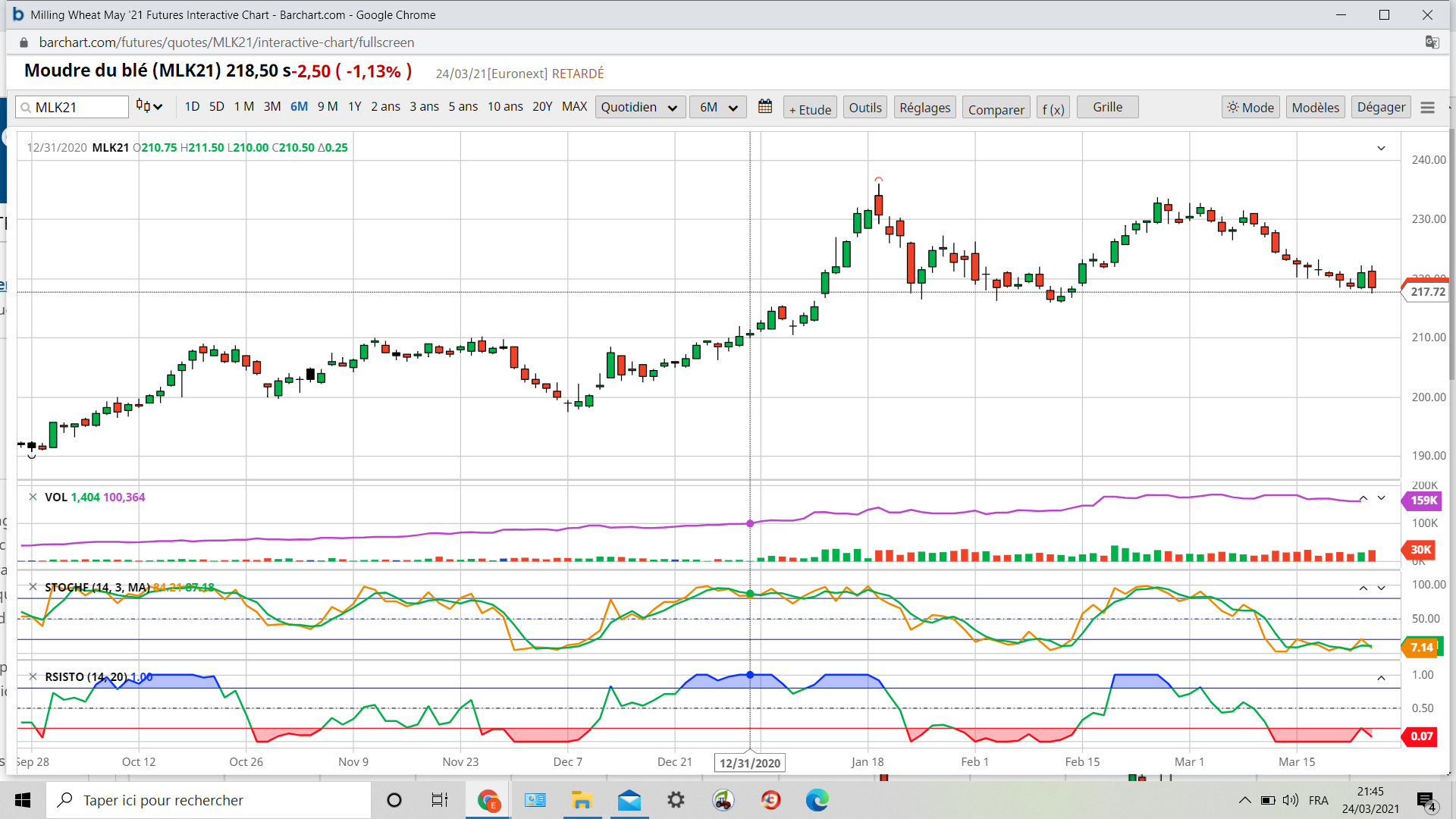Select the 3M time range

click(x=272, y=107)
